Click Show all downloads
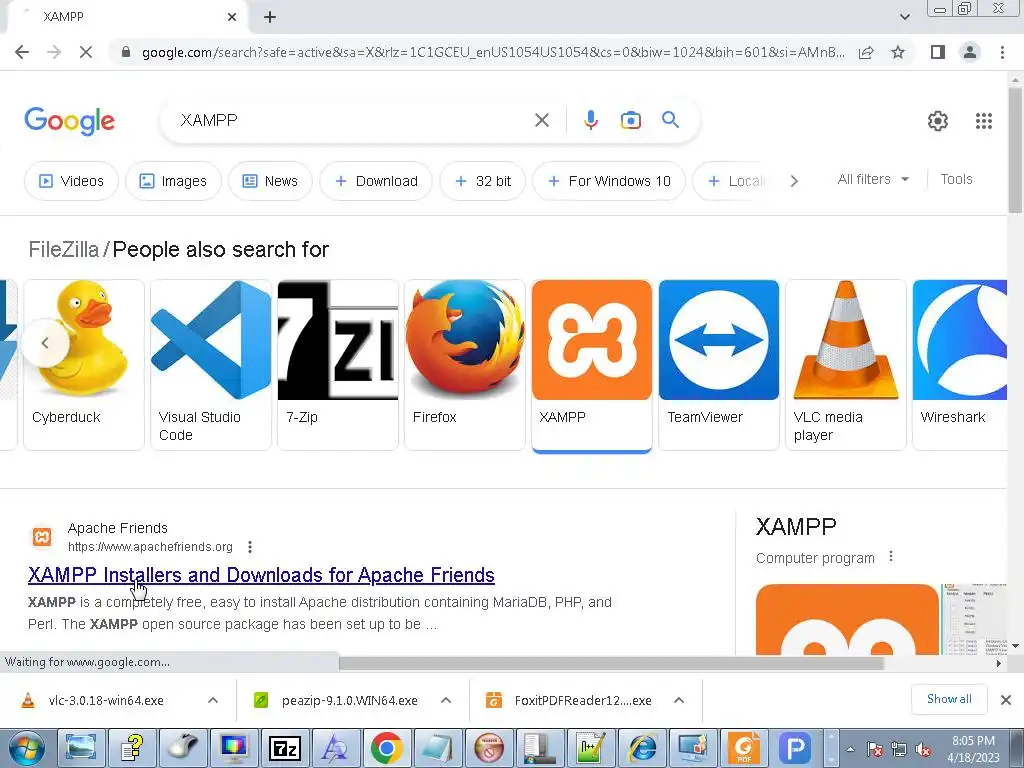Viewport: 1024px width, 768px height. point(949,699)
